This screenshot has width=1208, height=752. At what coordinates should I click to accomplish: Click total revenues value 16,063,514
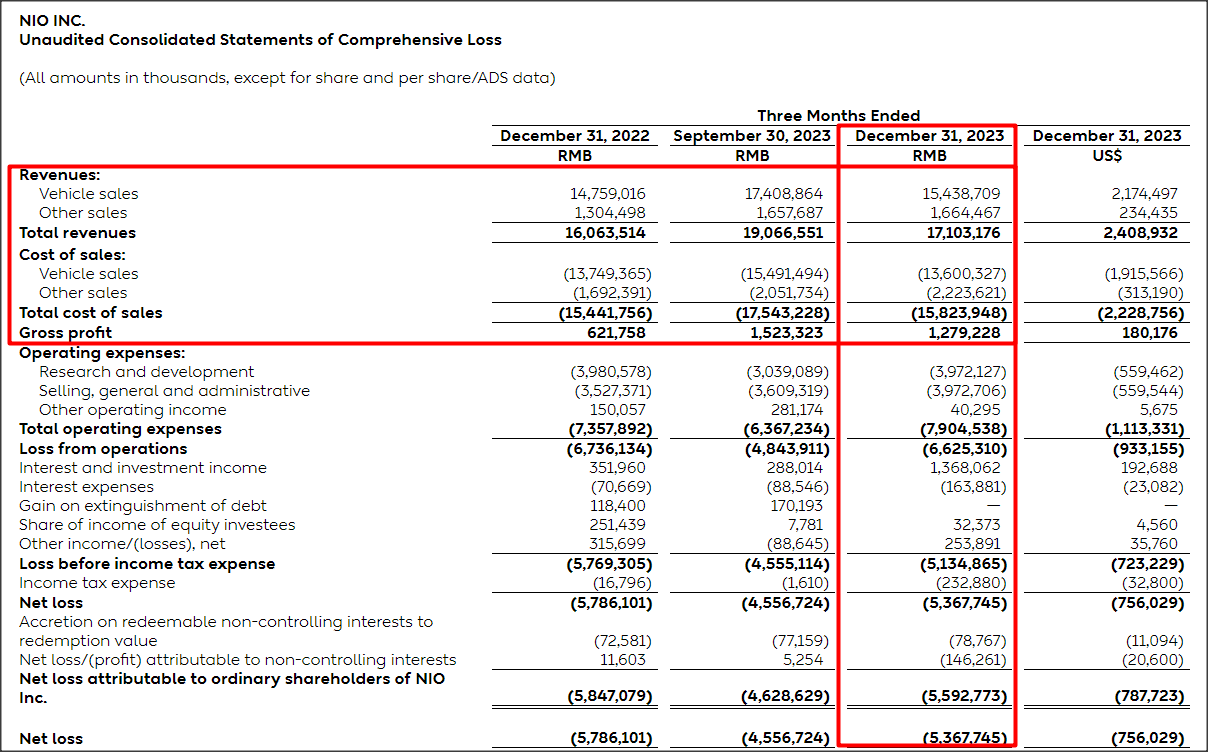[607, 233]
